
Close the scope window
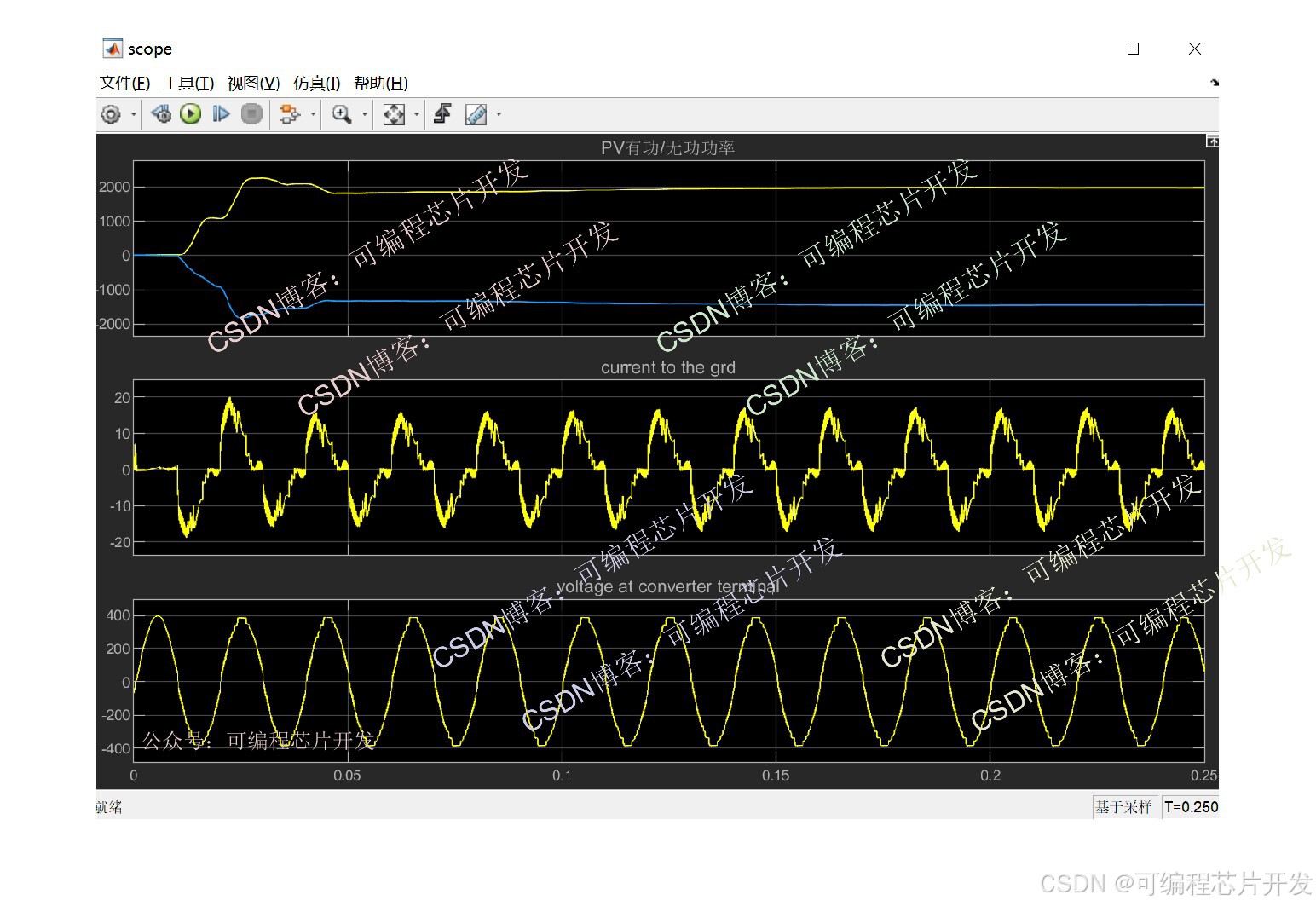tap(1195, 49)
